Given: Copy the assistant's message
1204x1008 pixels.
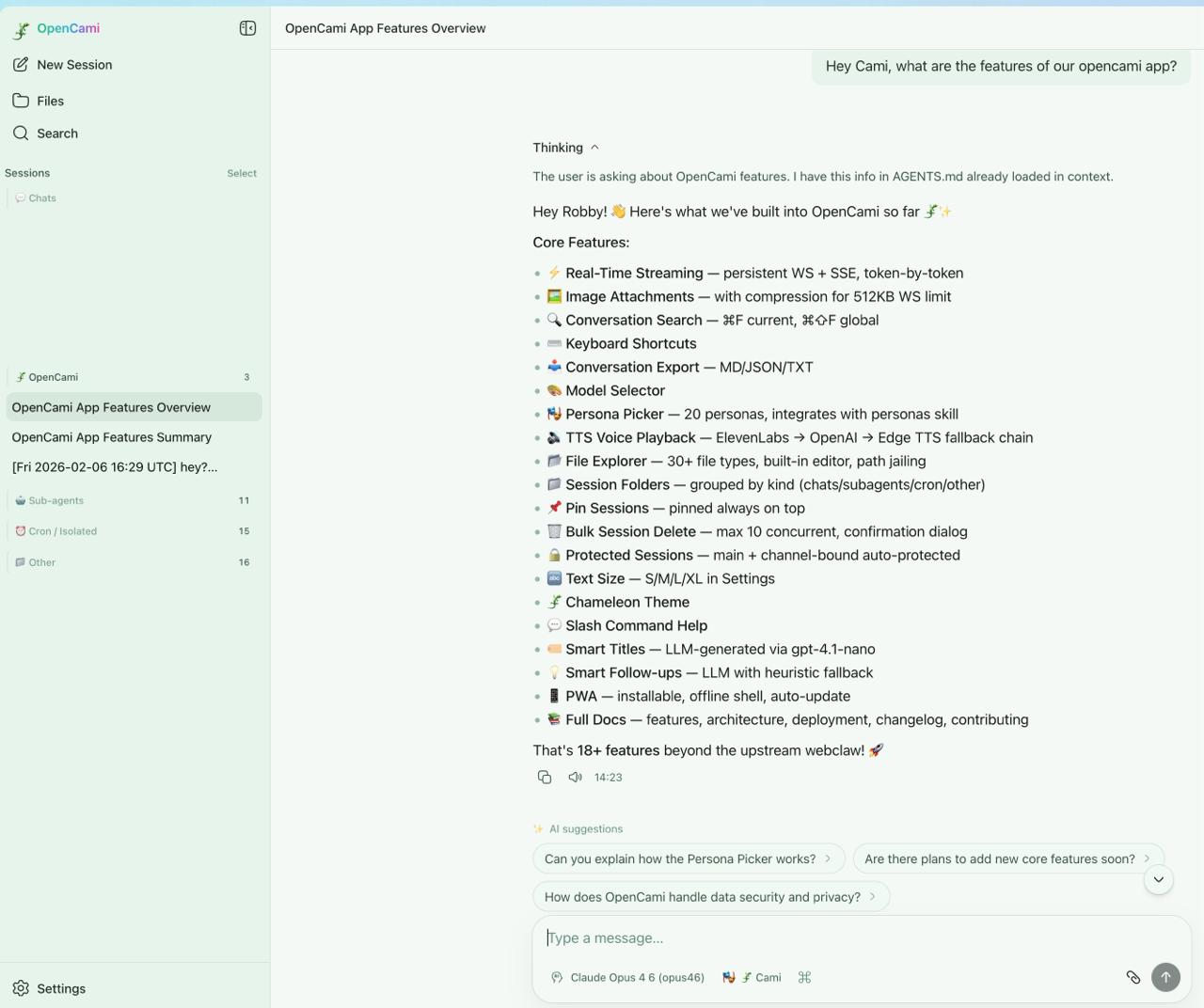Looking at the screenshot, I should (x=545, y=777).
